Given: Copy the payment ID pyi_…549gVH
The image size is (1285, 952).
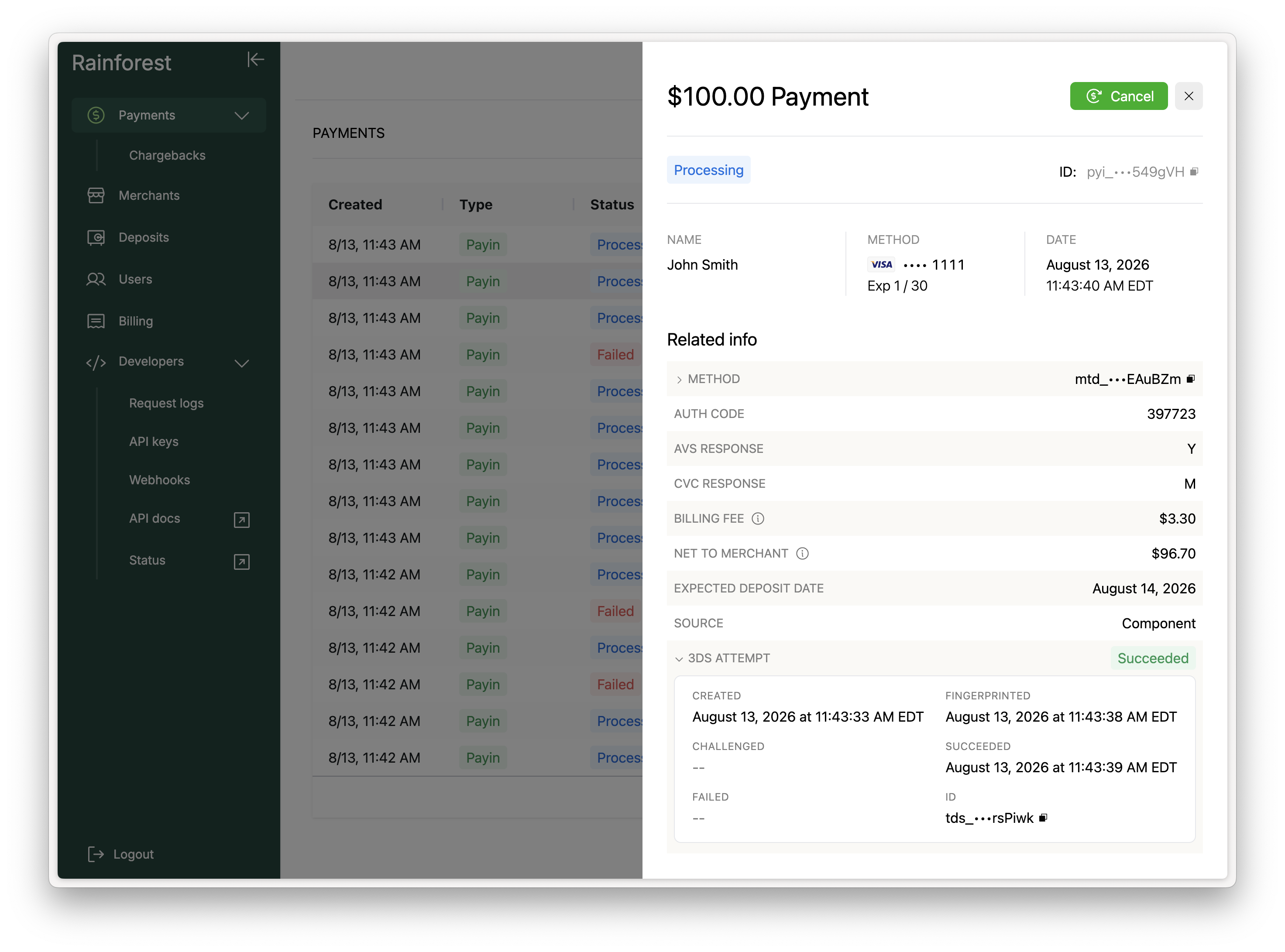Looking at the screenshot, I should point(1194,172).
